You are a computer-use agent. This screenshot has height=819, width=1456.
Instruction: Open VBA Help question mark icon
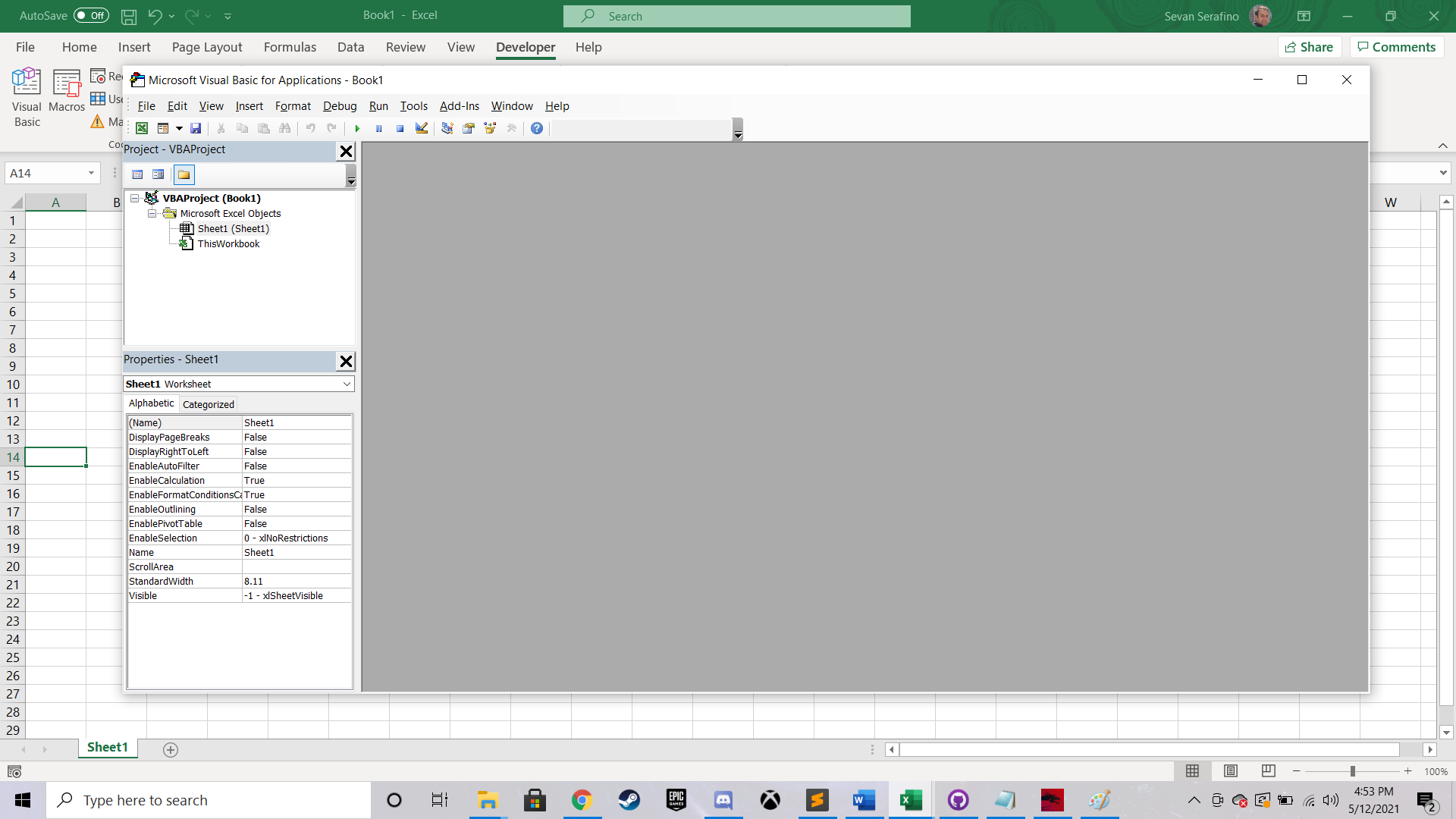tap(537, 128)
